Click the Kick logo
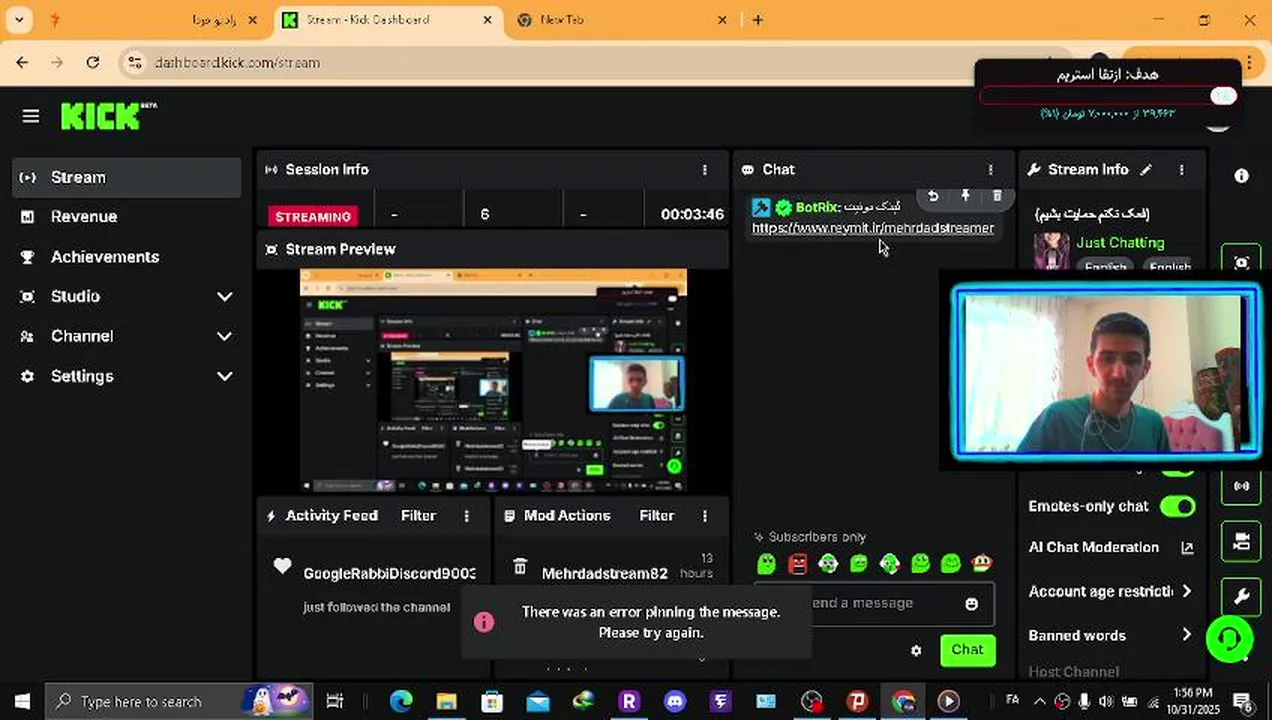The image size is (1272, 720). point(108,116)
